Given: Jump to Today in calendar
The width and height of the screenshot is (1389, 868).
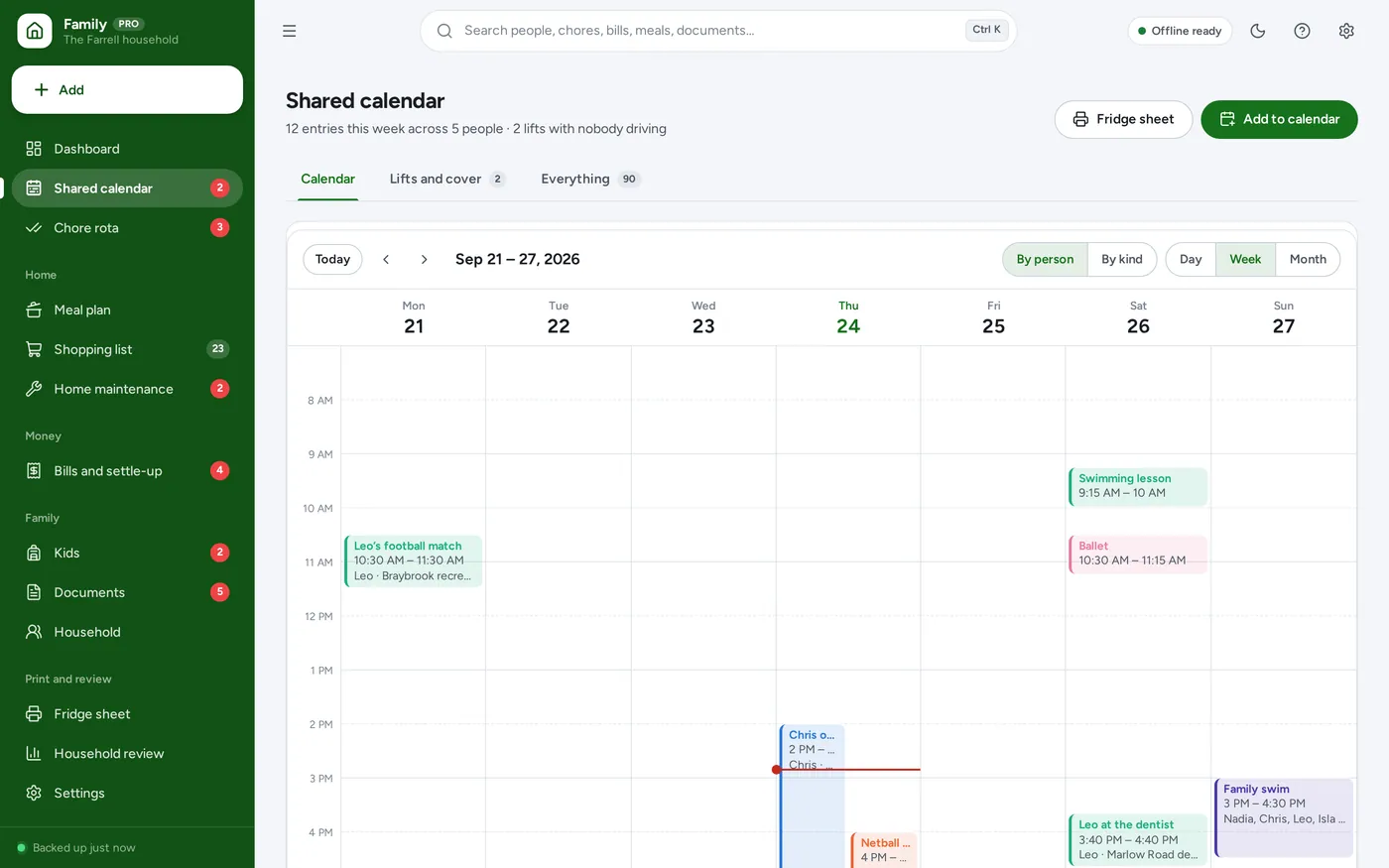Looking at the screenshot, I should 332,259.
